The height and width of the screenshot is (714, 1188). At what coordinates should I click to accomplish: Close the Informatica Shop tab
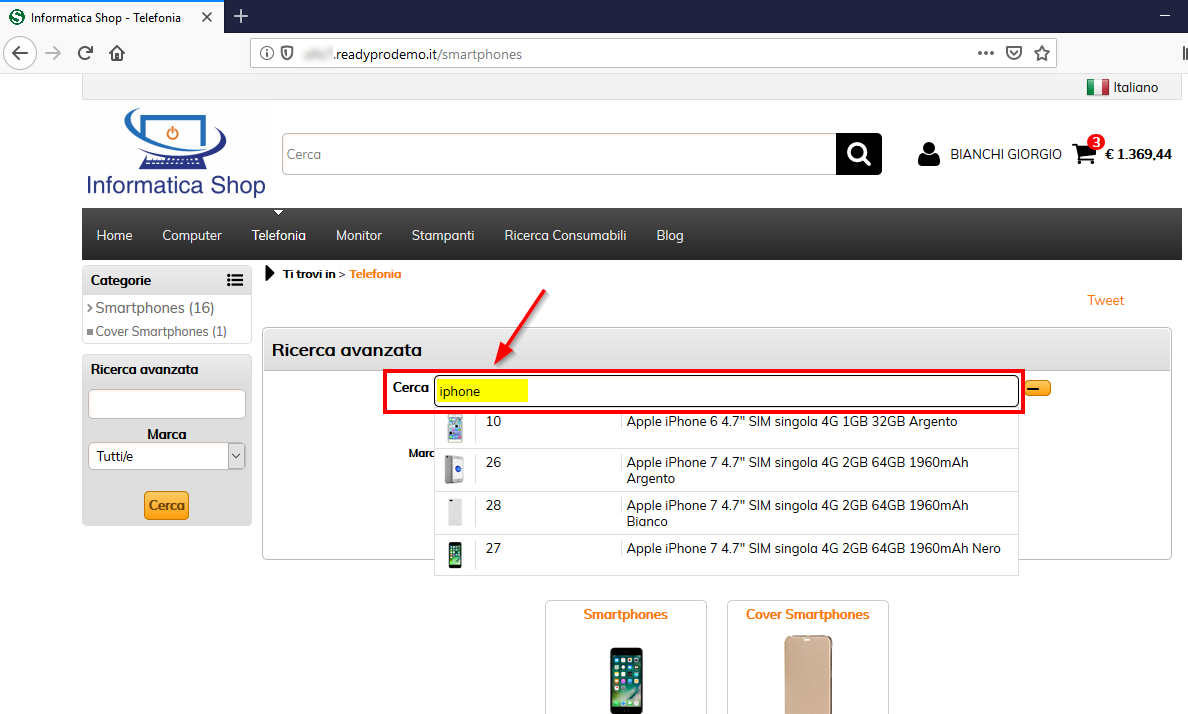point(207,17)
